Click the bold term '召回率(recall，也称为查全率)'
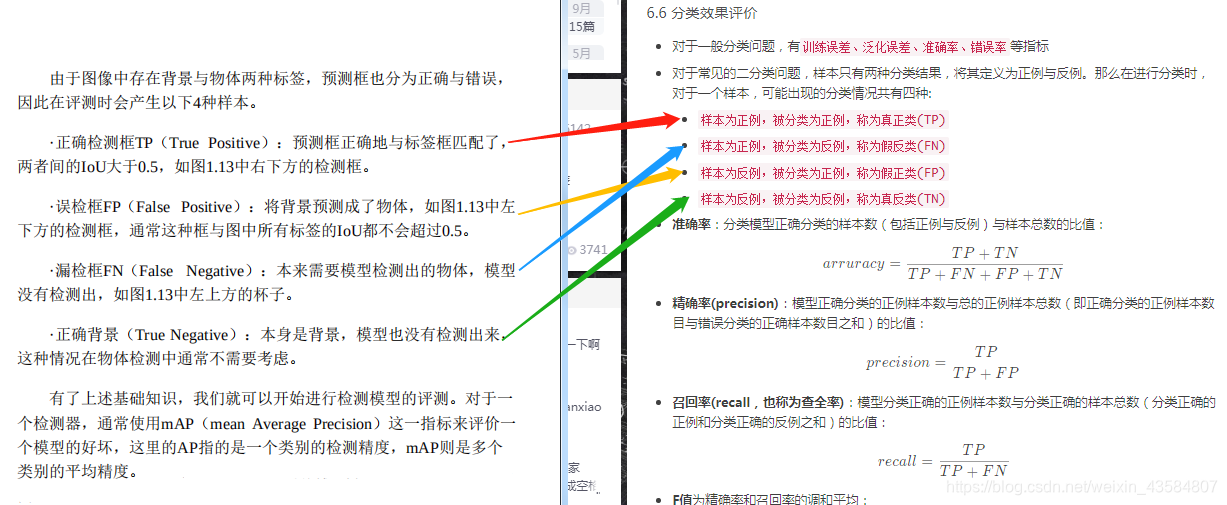 (759, 402)
